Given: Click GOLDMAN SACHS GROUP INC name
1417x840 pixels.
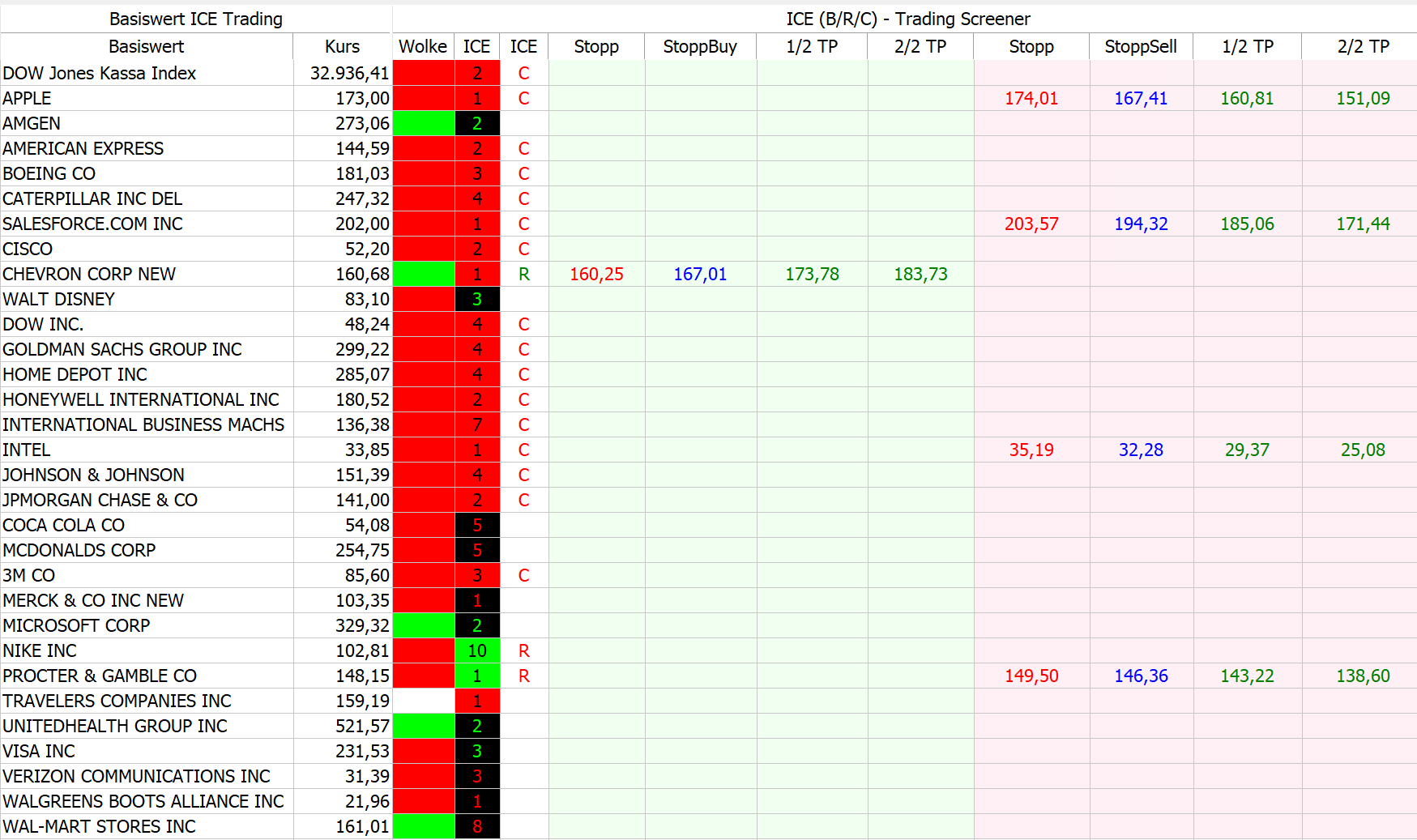Looking at the screenshot, I should click(x=122, y=349).
